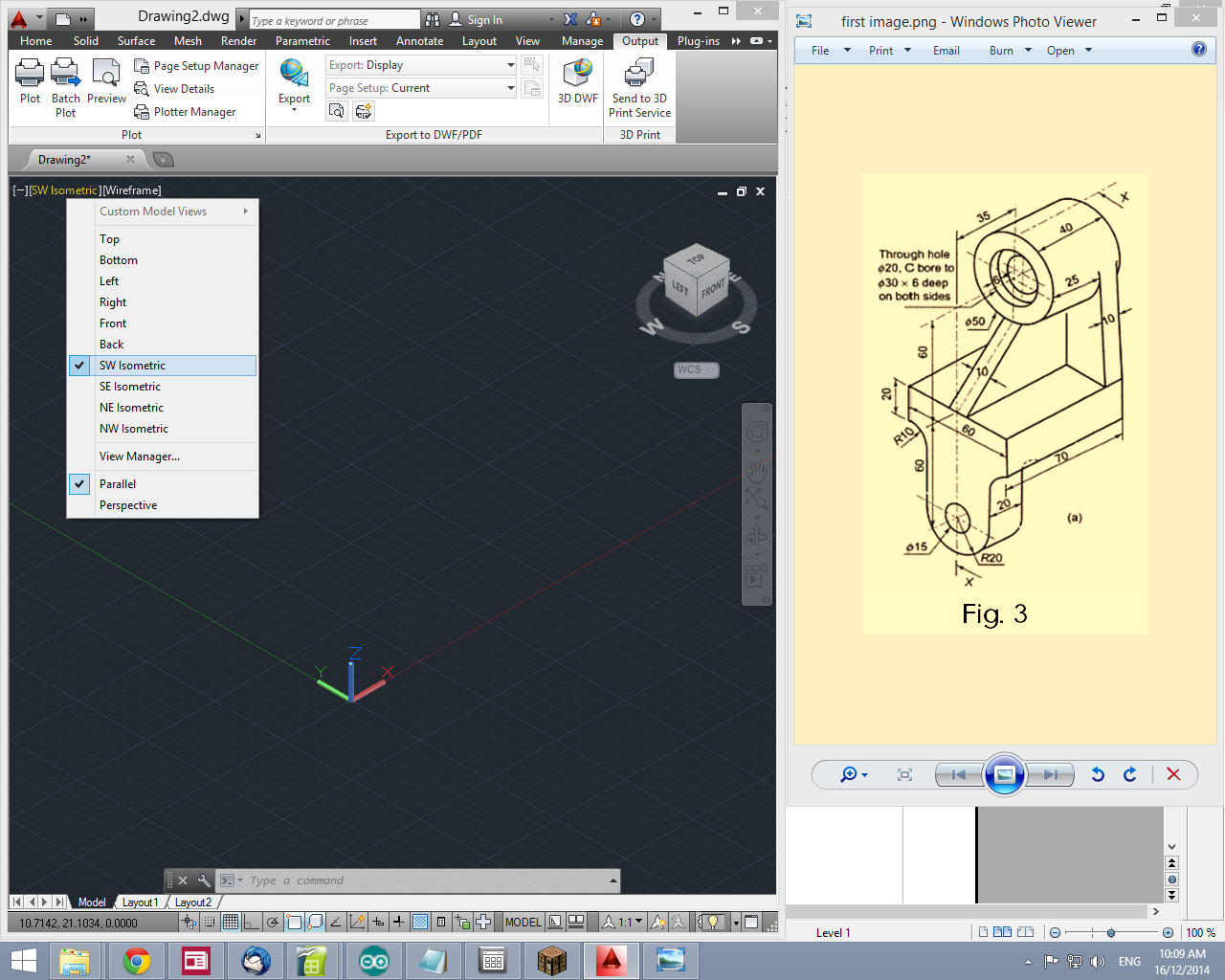Switch to the Annotate ribbon tab
Image resolution: width=1225 pixels, height=980 pixels.
419,41
